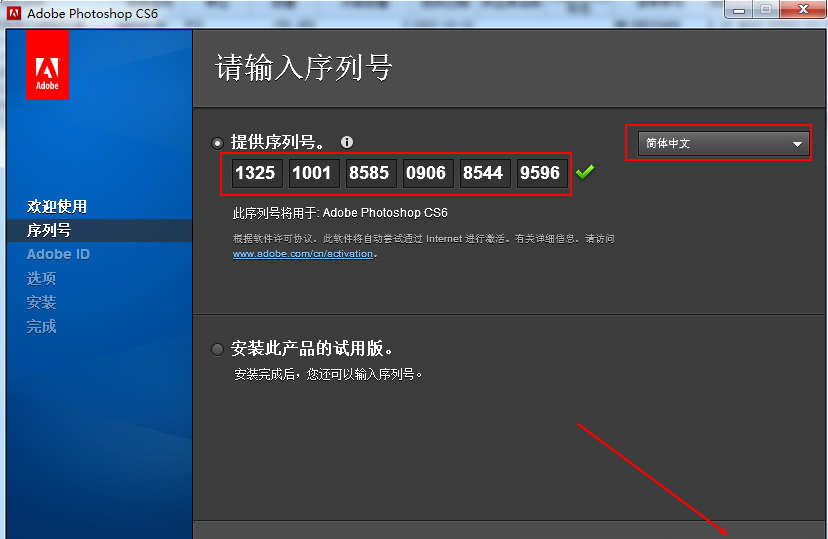The image size is (828, 539).
Task: Click text 此序列号将用于: Adobe Photoshop CS6
Action: click(340, 213)
